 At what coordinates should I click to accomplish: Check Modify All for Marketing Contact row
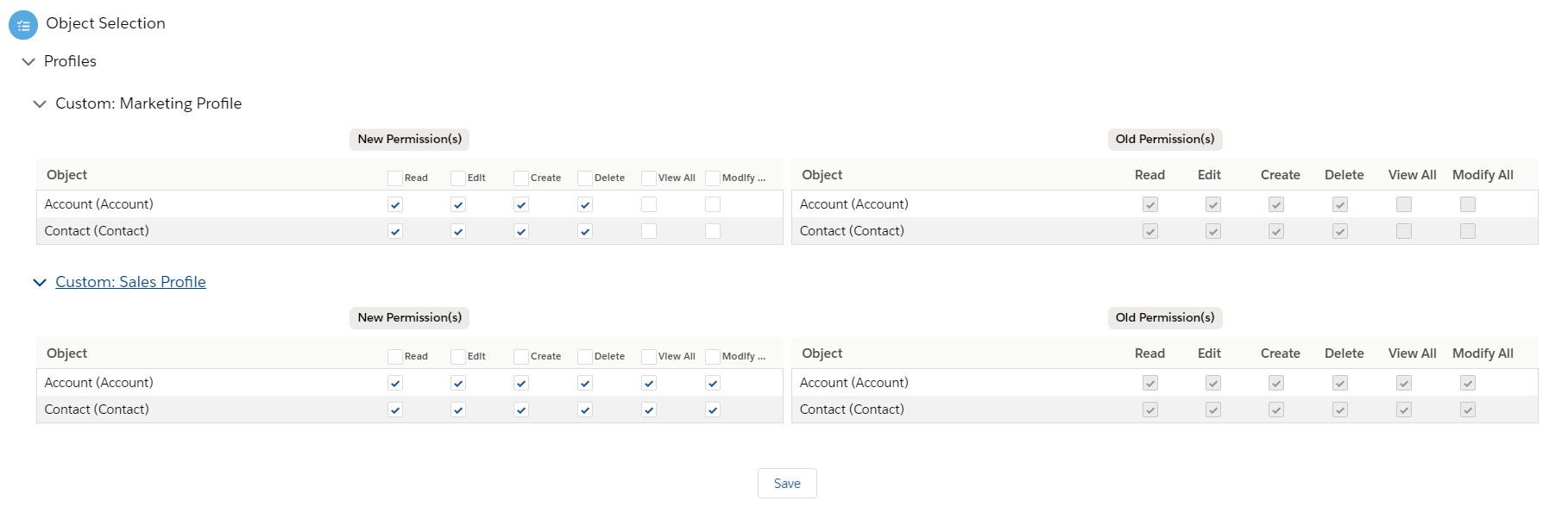coord(713,231)
